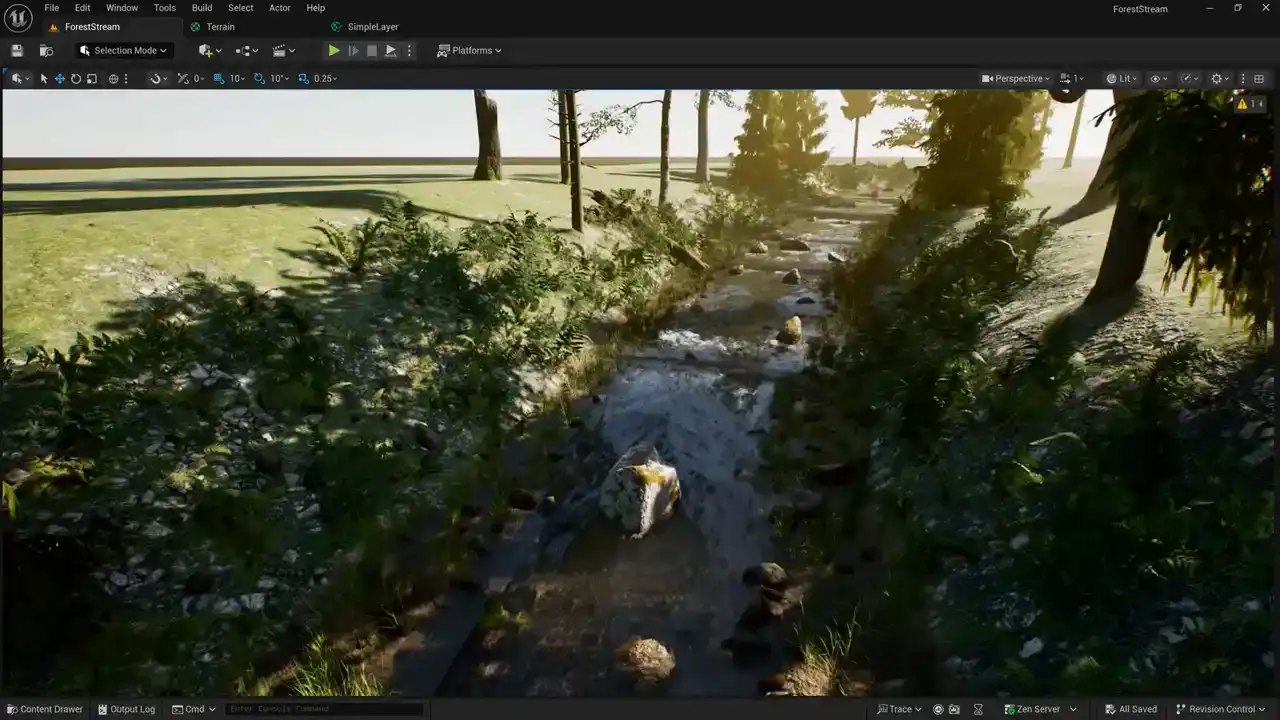1280x720 pixels.
Task: Select the Translate (move) gizmo tool
Action: 60,78
